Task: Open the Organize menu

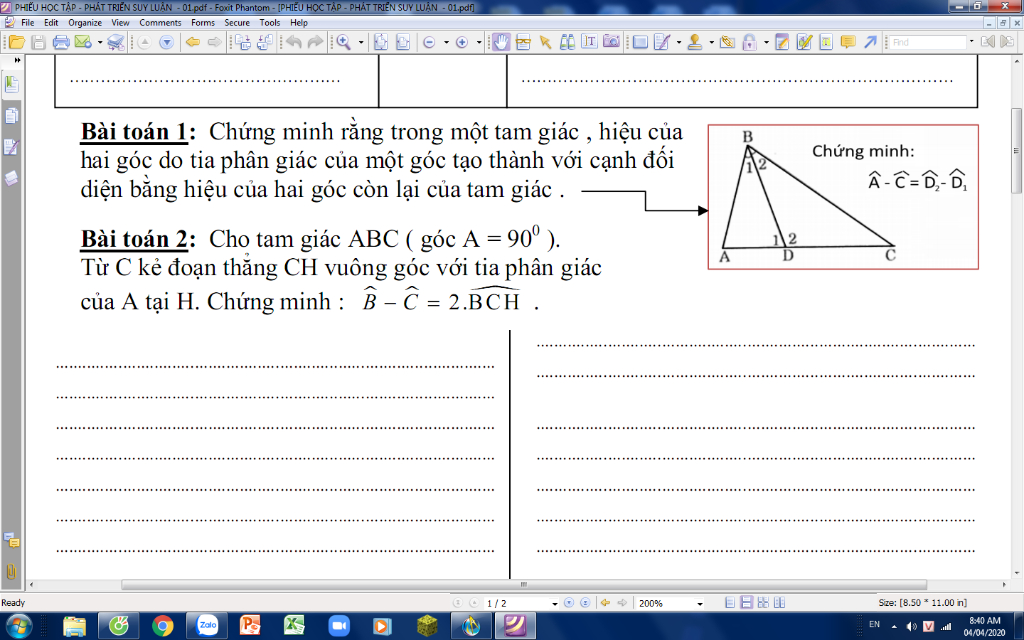Action: tap(85, 23)
